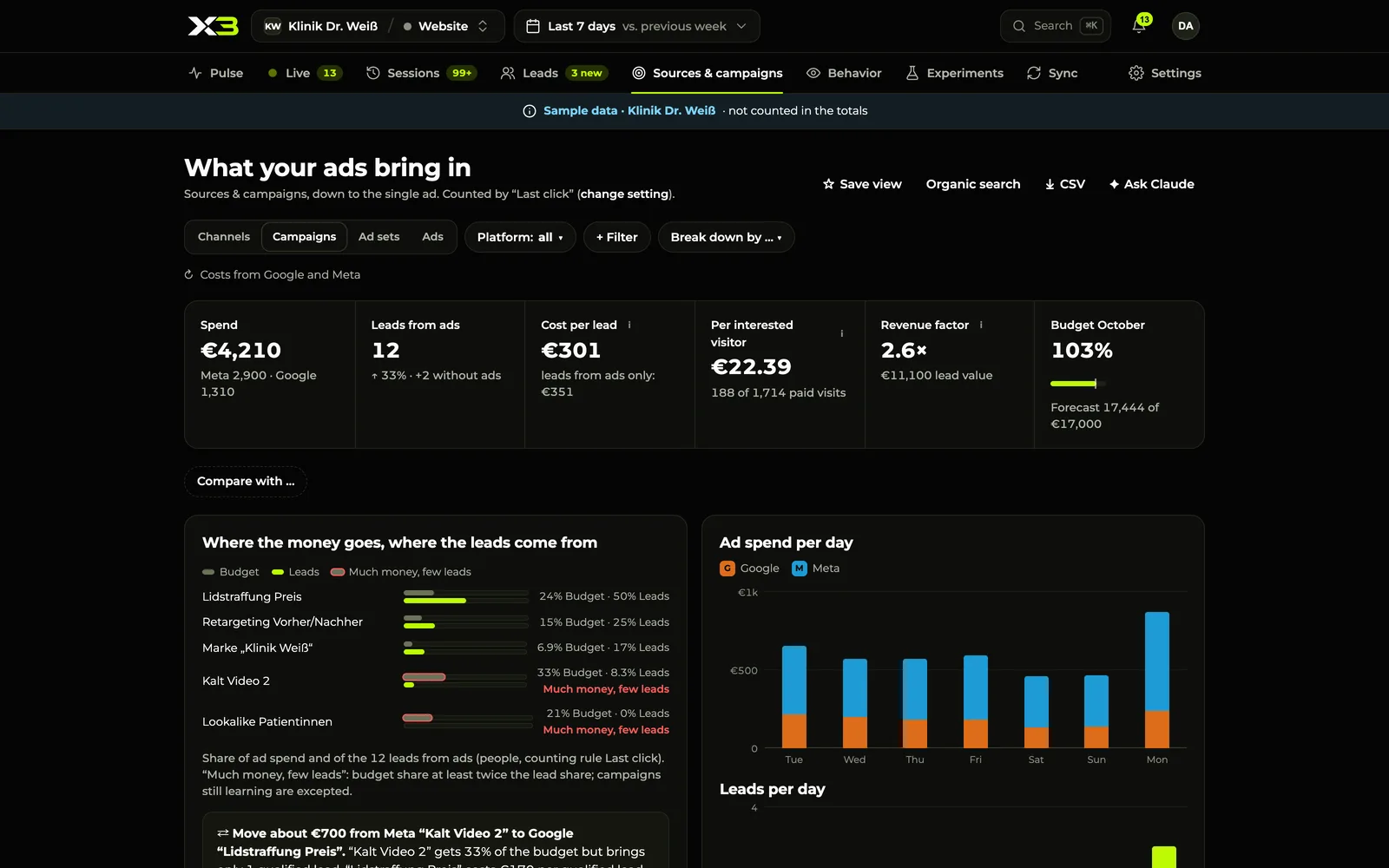Image resolution: width=1389 pixels, height=868 pixels.
Task: Open the Live tab
Action: (x=305, y=73)
